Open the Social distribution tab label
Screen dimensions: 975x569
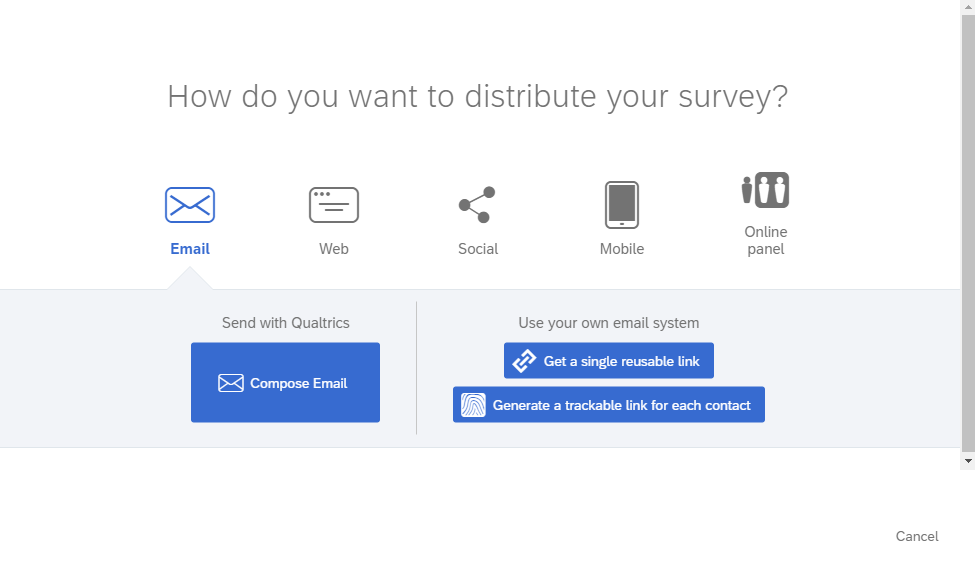(x=478, y=249)
